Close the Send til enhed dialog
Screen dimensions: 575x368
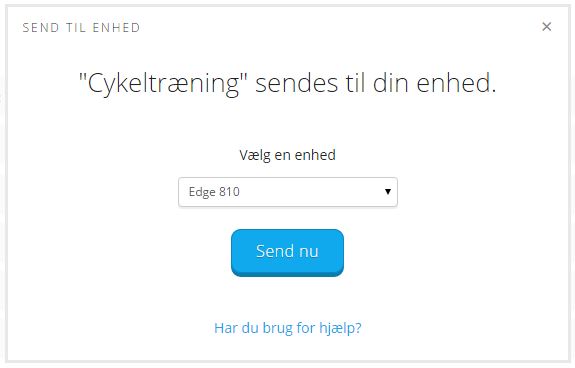pyautogui.click(x=546, y=26)
